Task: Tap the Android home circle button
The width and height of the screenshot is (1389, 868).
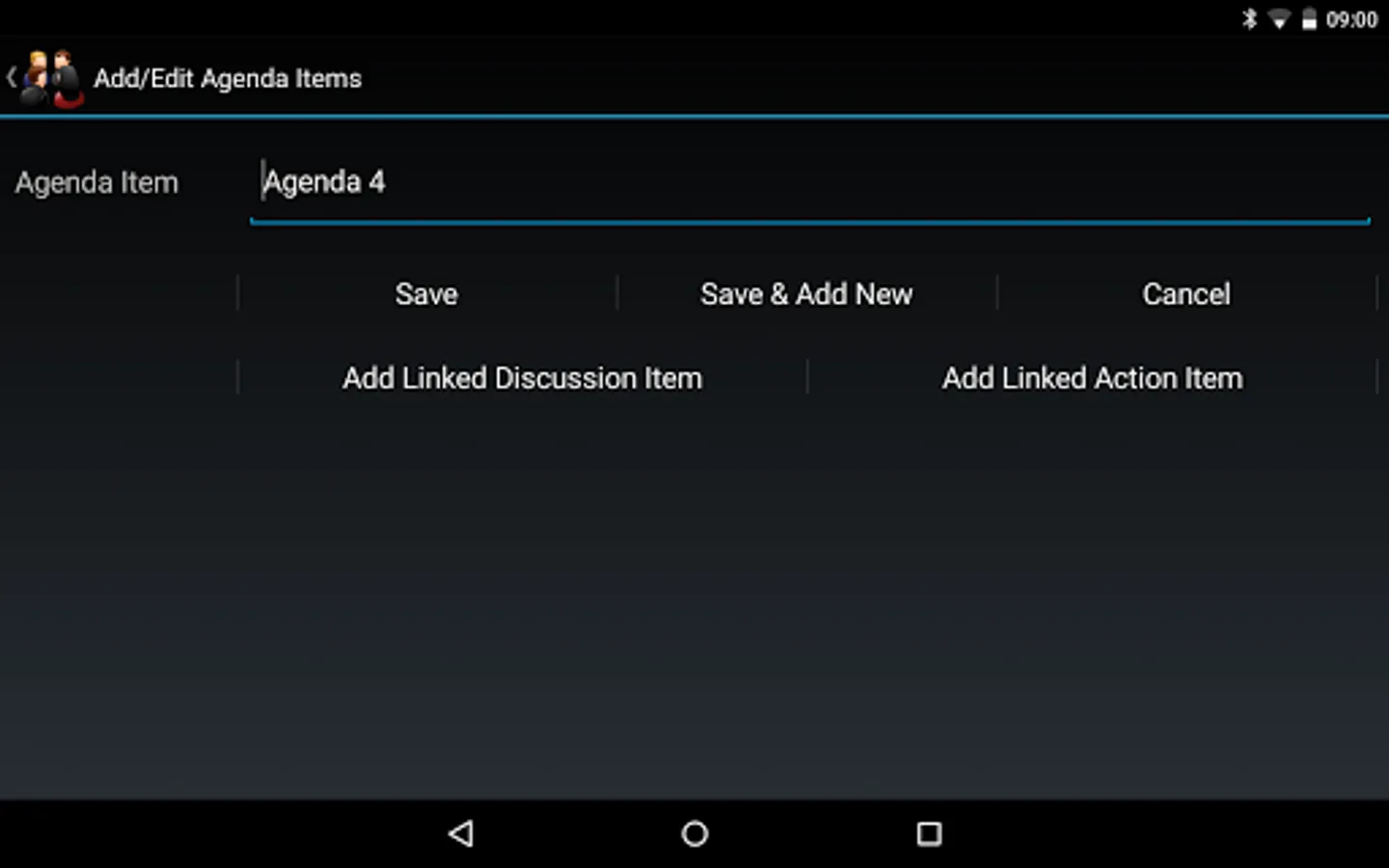Action: click(x=694, y=833)
